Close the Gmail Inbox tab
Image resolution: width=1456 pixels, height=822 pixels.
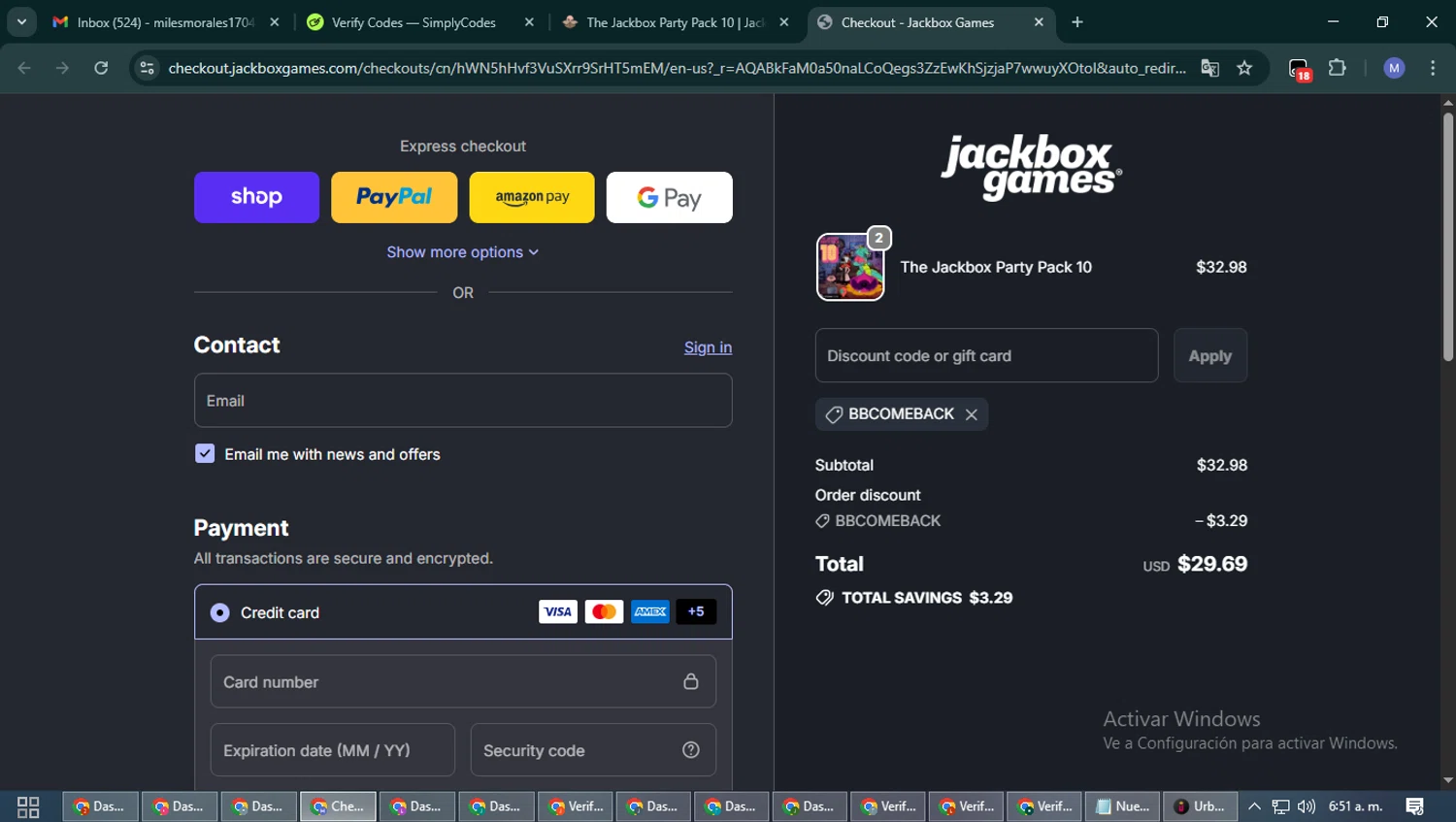pyautogui.click(x=275, y=22)
